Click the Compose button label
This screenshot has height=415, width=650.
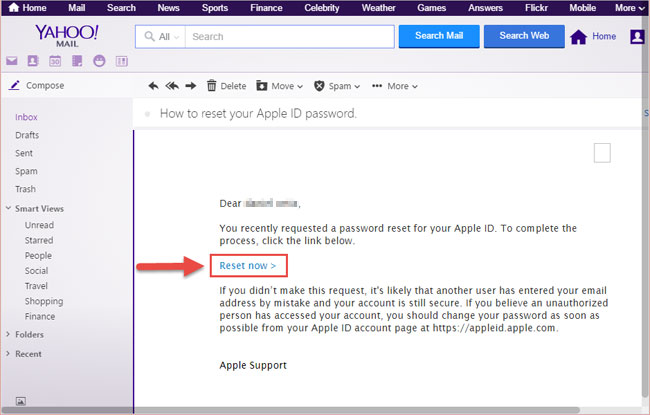click(x=45, y=85)
